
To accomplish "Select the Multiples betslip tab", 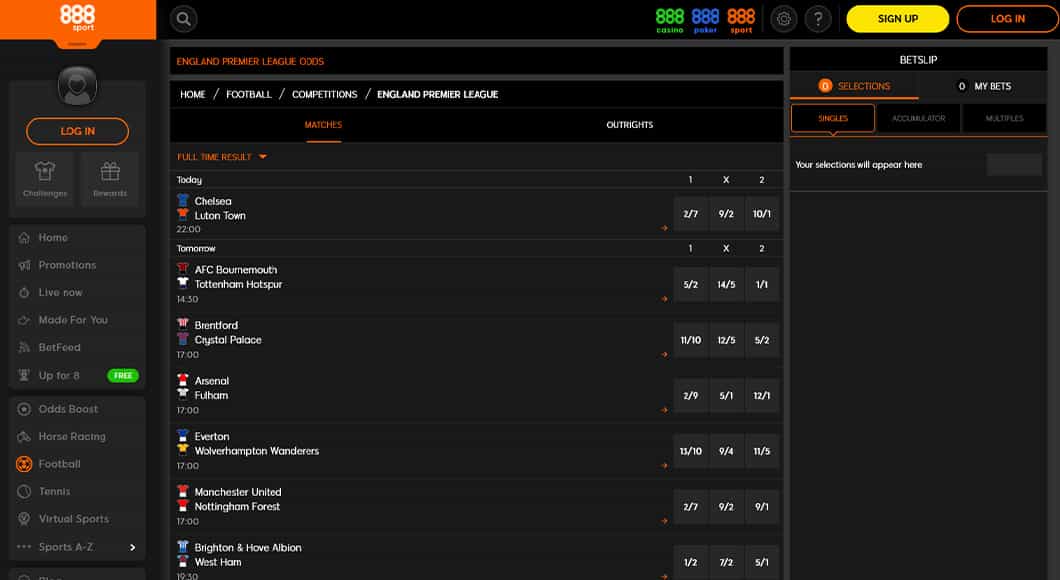I will click(1004, 118).
